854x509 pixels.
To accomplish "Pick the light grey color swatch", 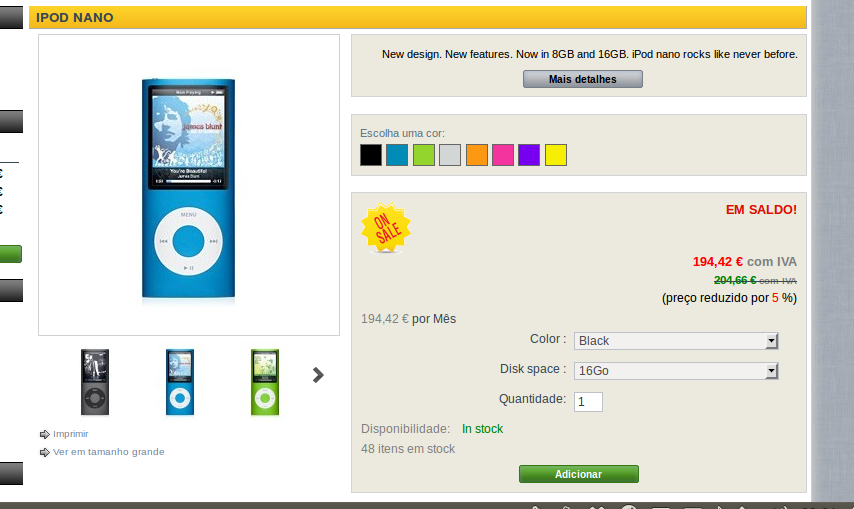I will [450, 155].
